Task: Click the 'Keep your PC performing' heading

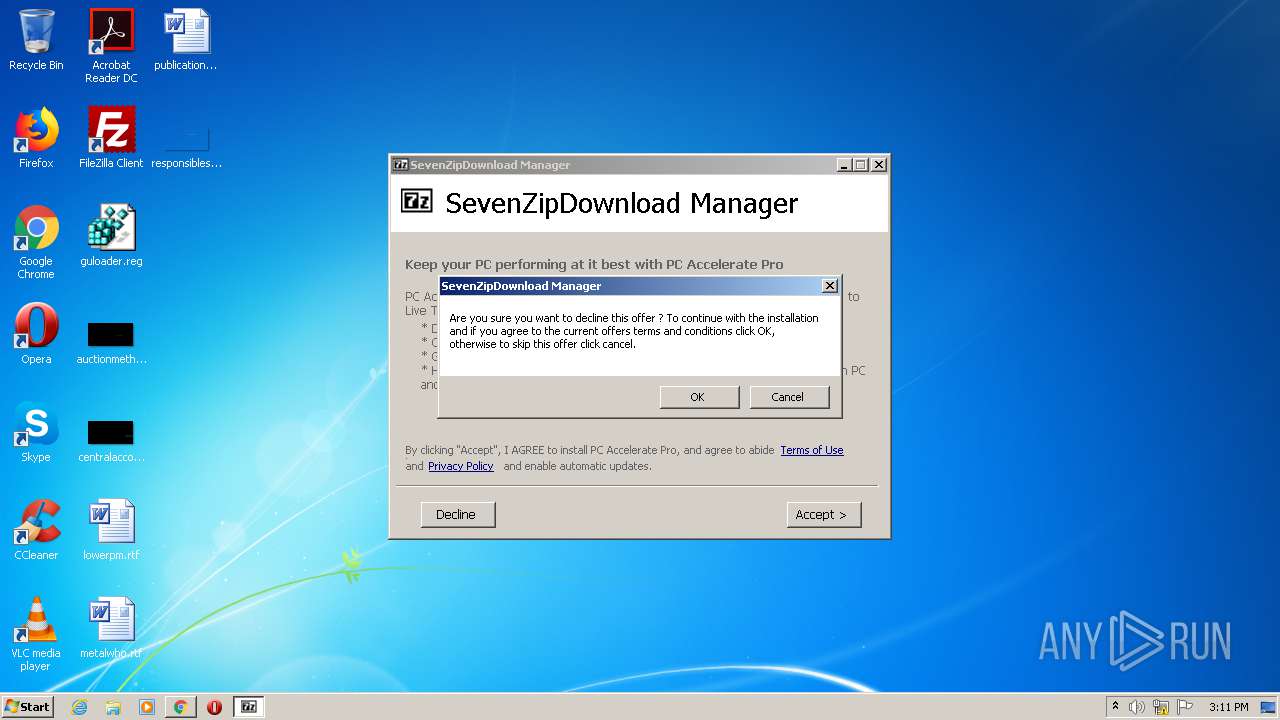Action: [594, 265]
